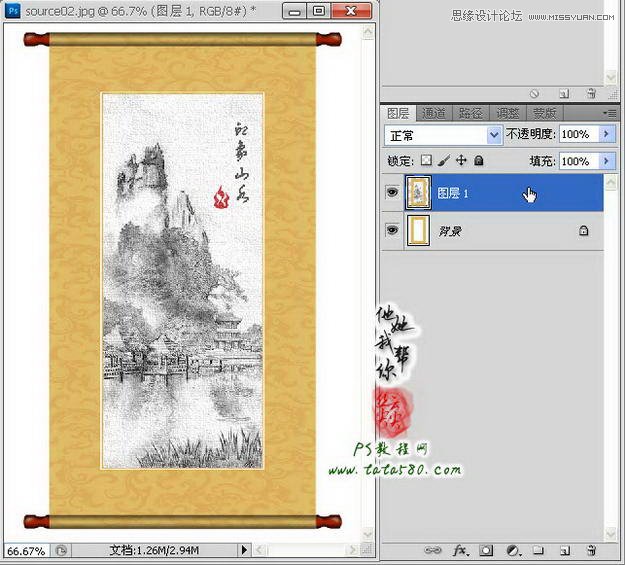Select the 背景 layer row
This screenshot has height=565, width=625.
(492, 230)
